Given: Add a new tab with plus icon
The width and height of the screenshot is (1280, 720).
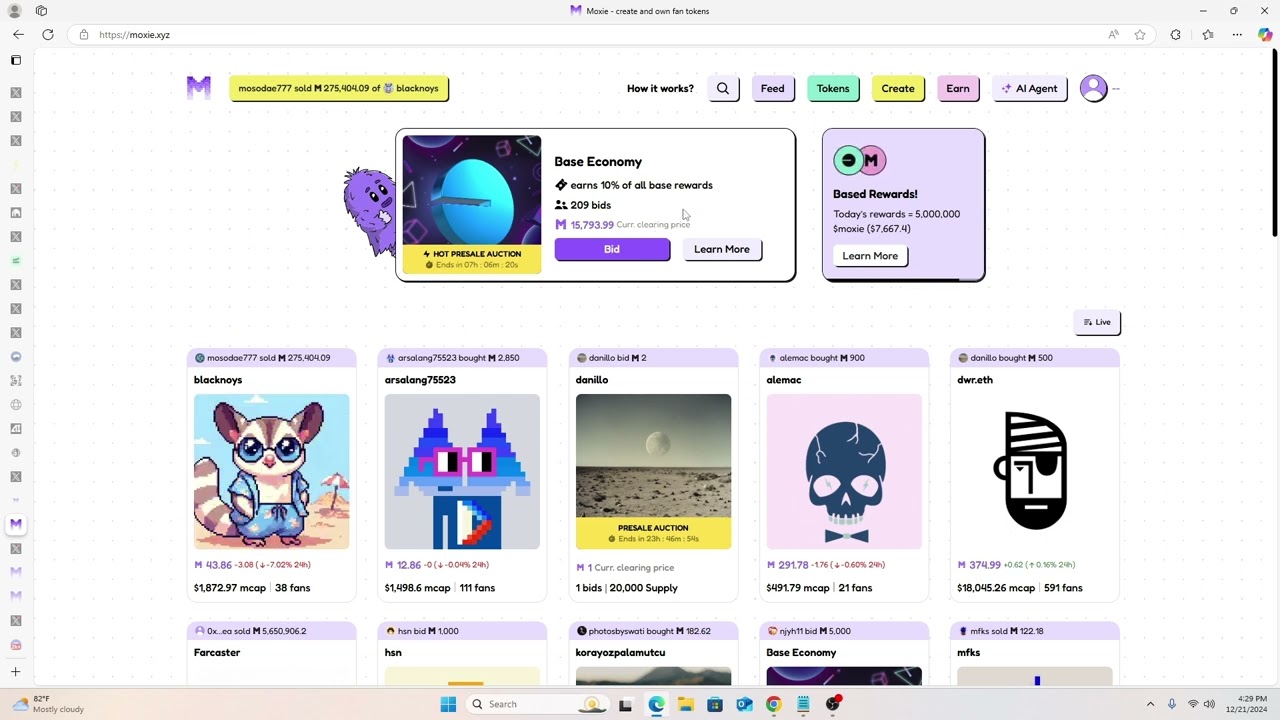Looking at the screenshot, I should click(15, 672).
